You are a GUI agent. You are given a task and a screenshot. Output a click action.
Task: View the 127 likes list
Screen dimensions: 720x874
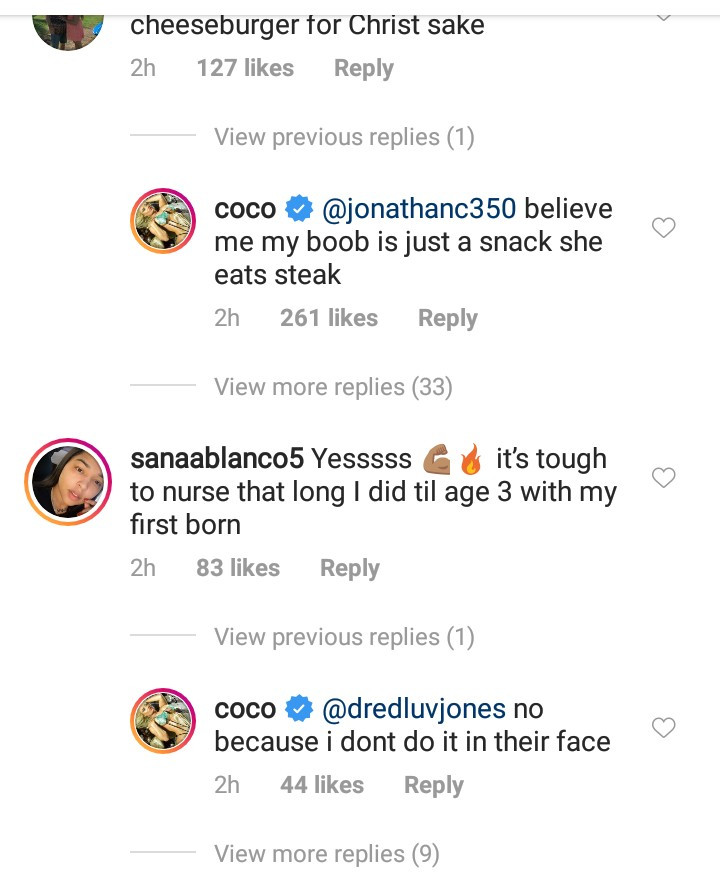tap(245, 69)
